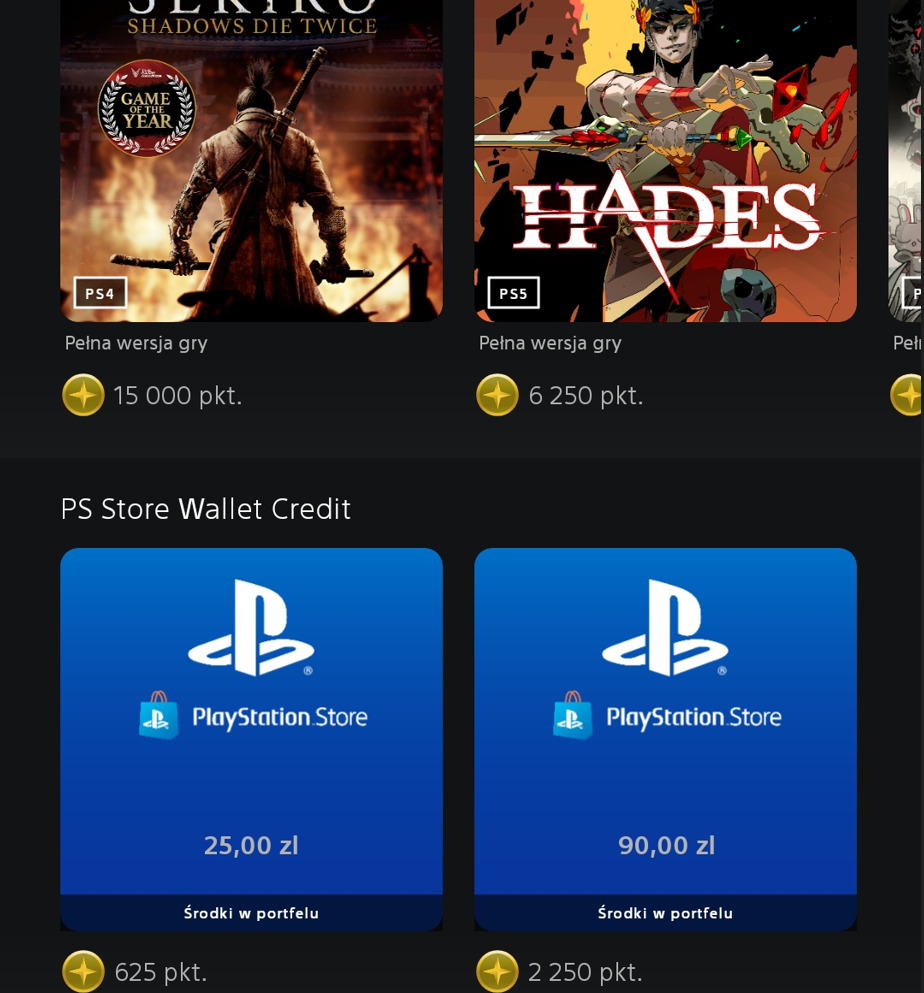Click the Pełna wersja gry label under Hades

pyautogui.click(x=550, y=343)
